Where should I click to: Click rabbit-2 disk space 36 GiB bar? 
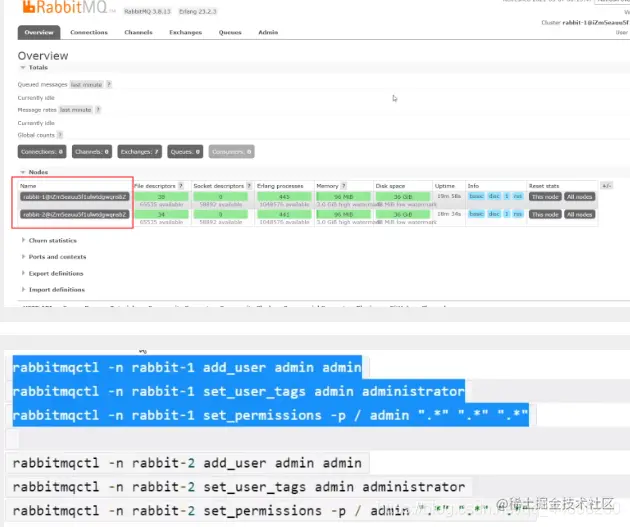[403, 214]
